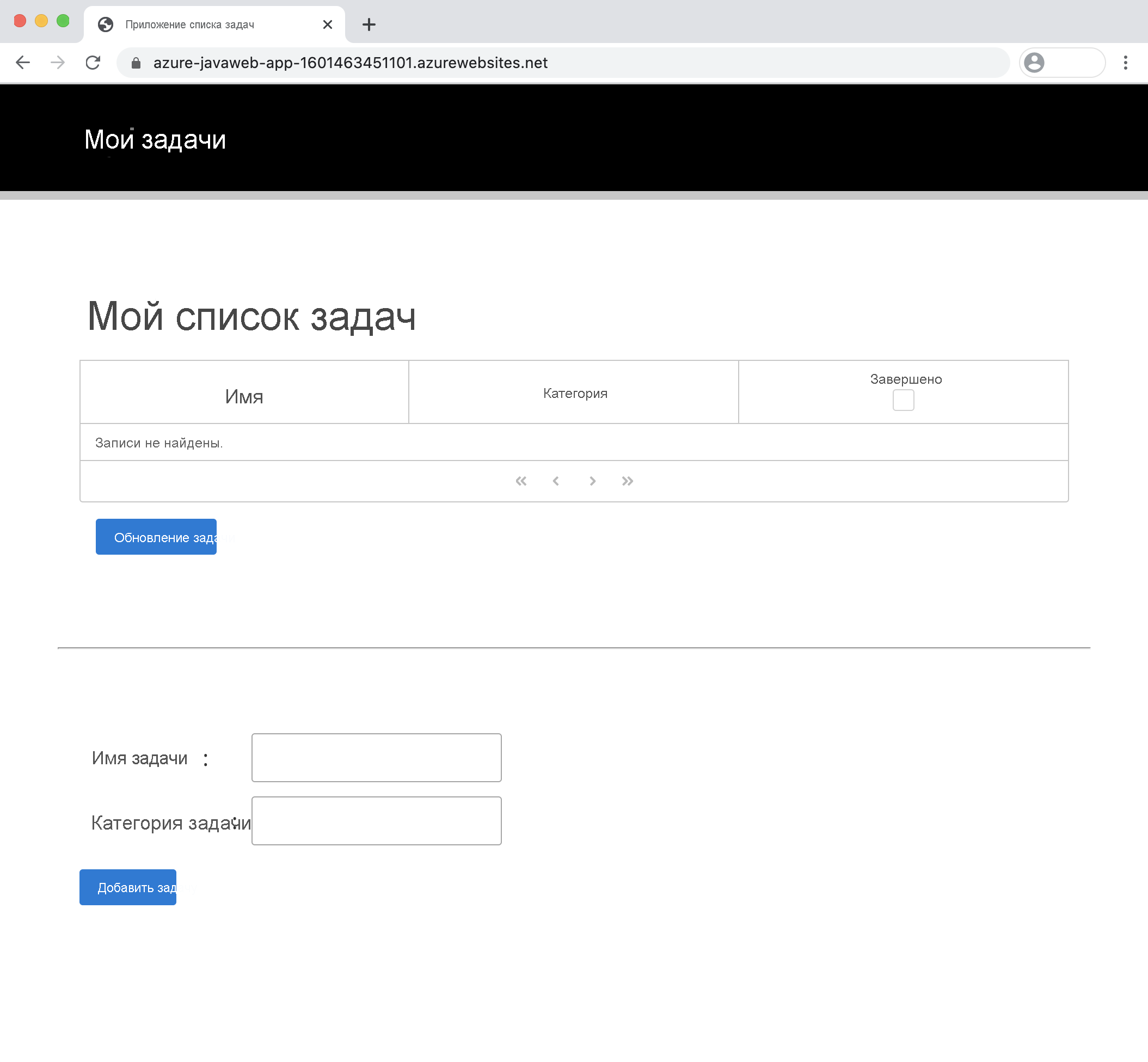Screen dimensions: 1148x1062
Task: Jump to first page in paginator
Action: [x=521, y=481]
